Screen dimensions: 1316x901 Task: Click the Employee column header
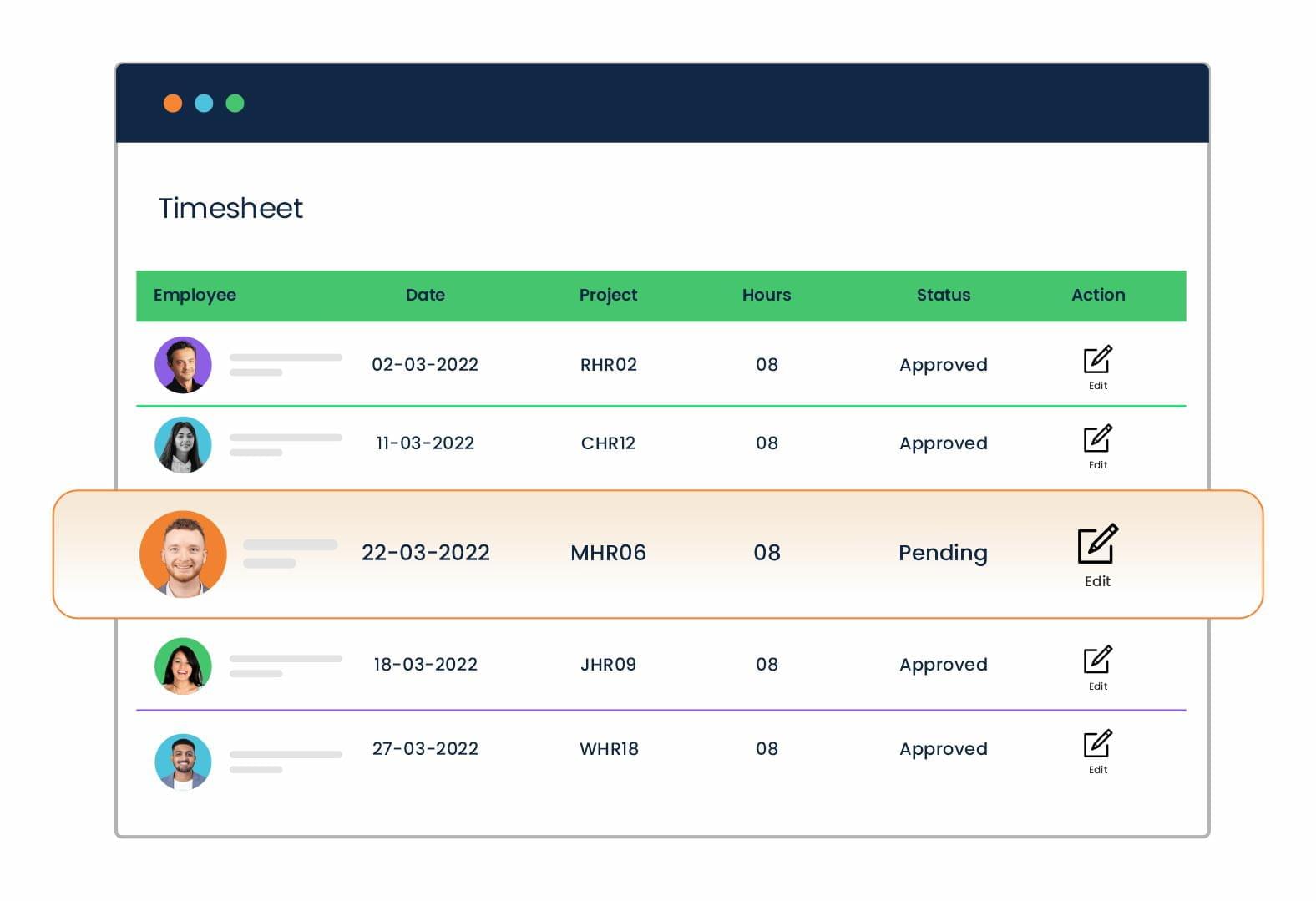[195, 296]
